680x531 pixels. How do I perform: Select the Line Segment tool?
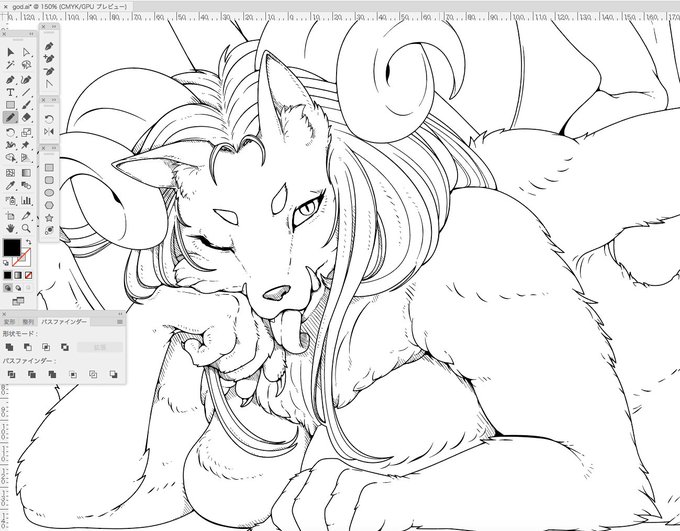(x=26, y=92)
